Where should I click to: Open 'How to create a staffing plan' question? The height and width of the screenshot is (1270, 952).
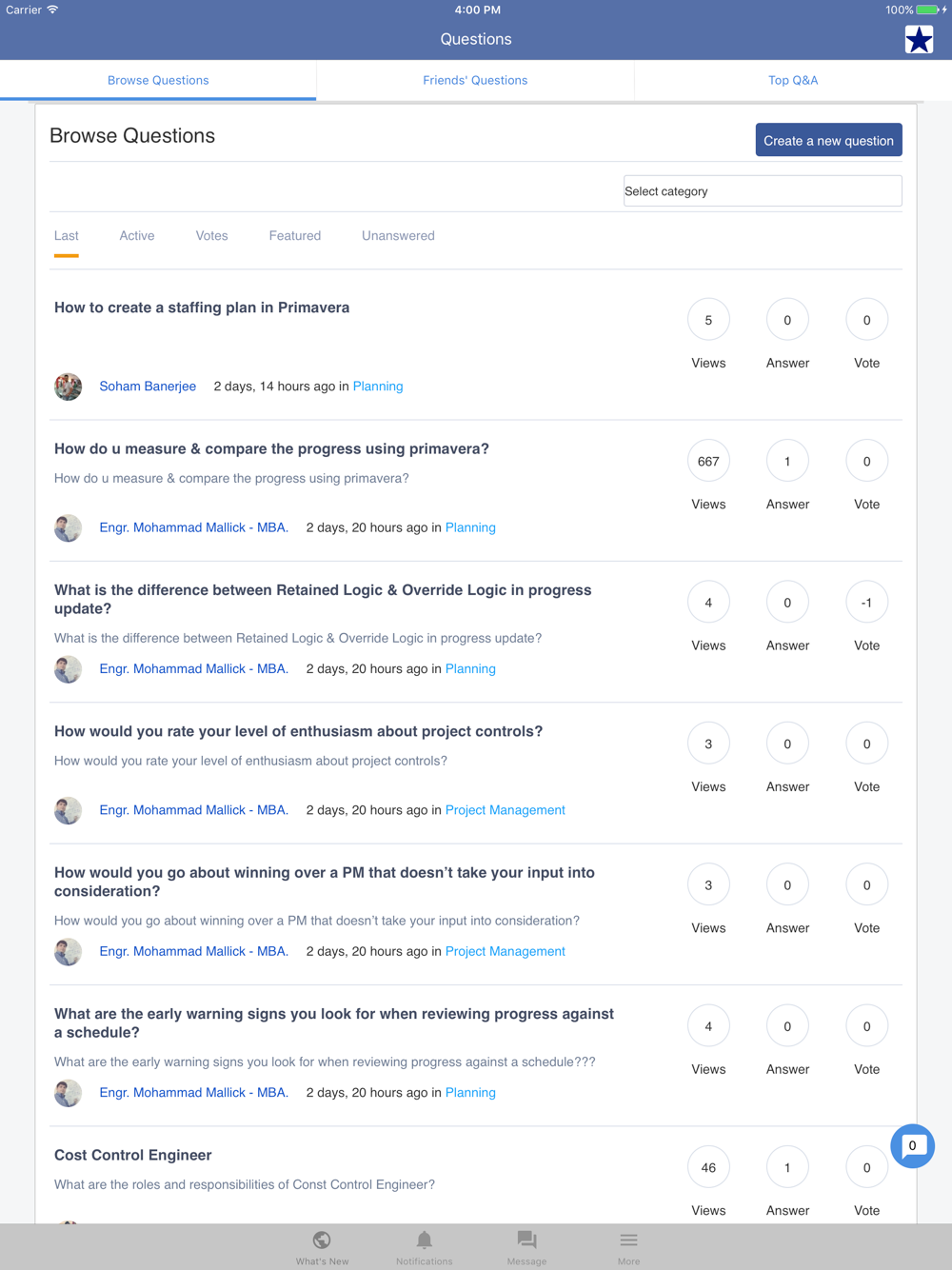[x=202, y=308]
